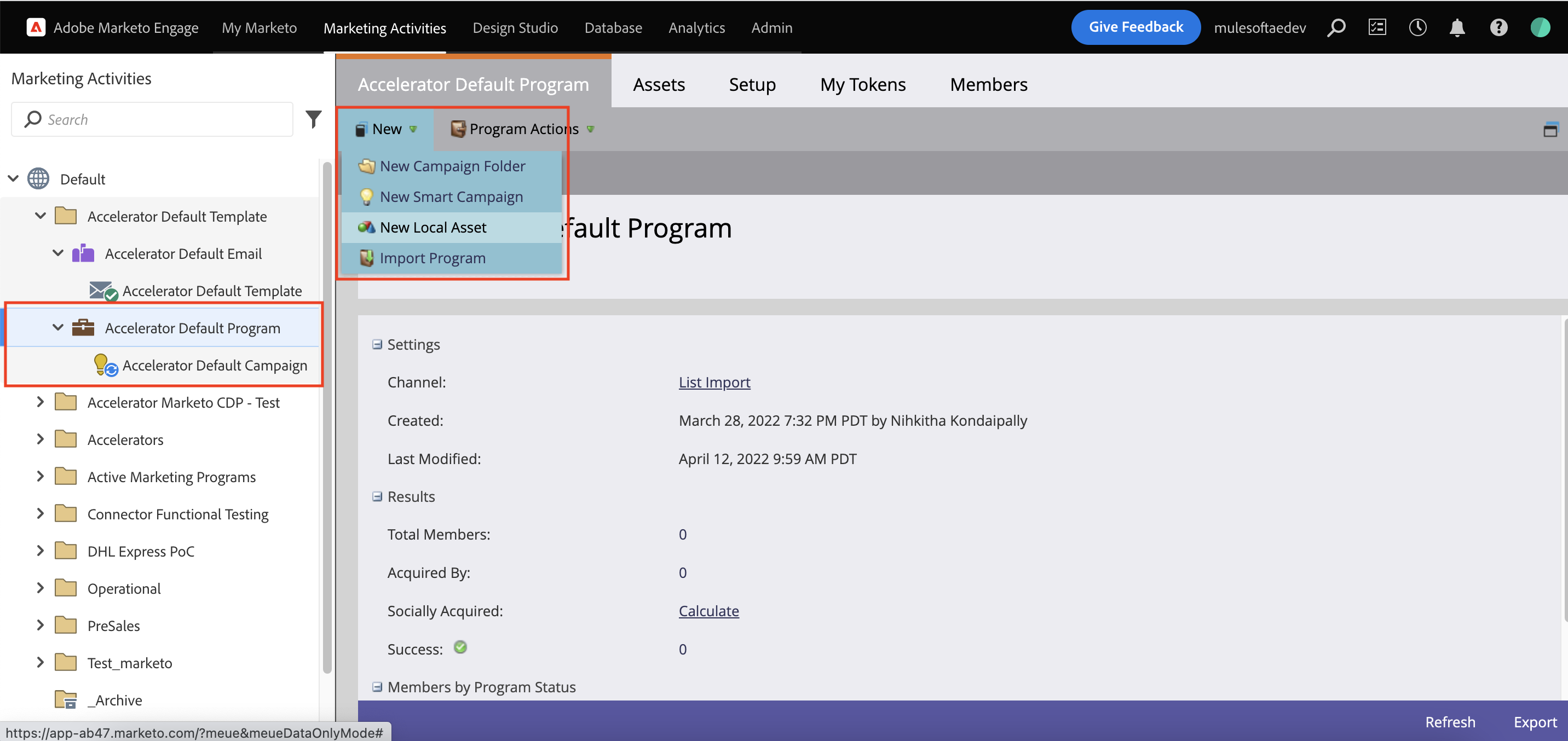The width and height of the screenshot is (1568, 741).
Task: Open the List Import channel link
Action: click(x=714, y=382)
